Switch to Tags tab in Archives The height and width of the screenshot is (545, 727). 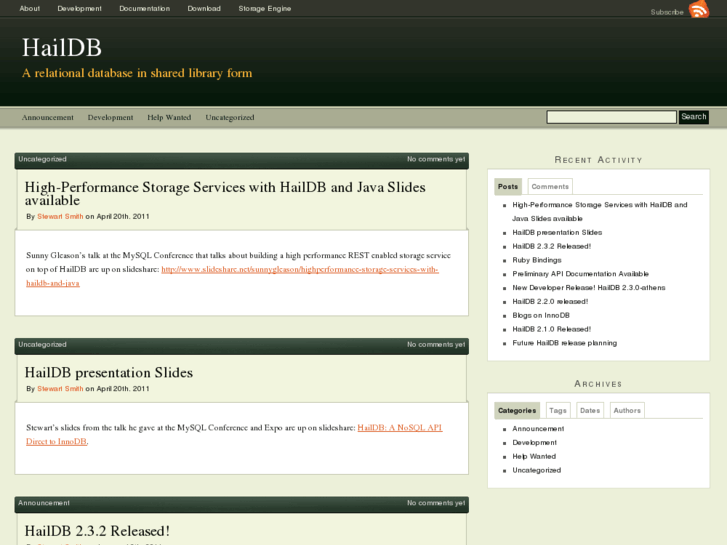[558, 410]
